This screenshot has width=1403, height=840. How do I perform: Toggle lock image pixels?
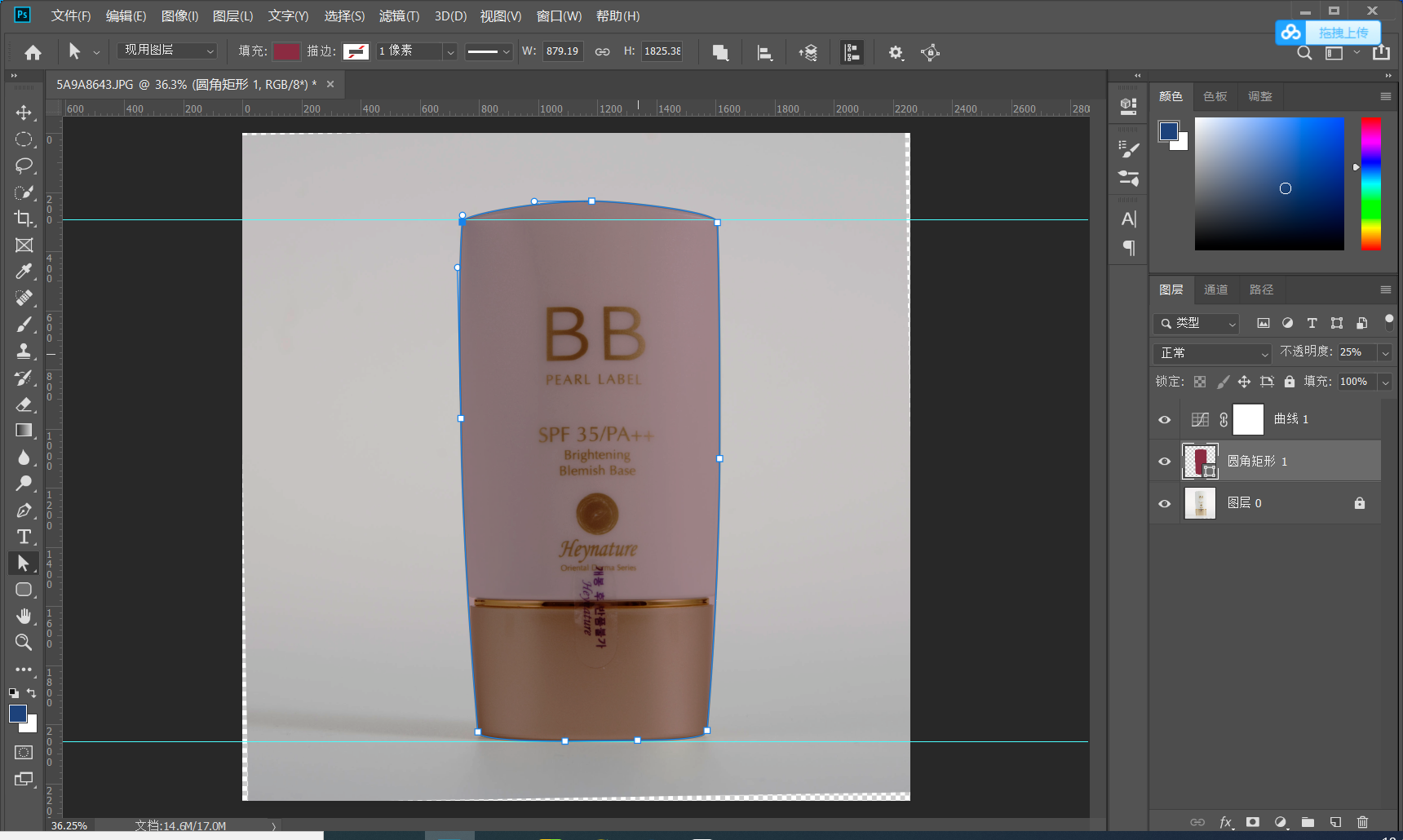tap(1223, 382)
